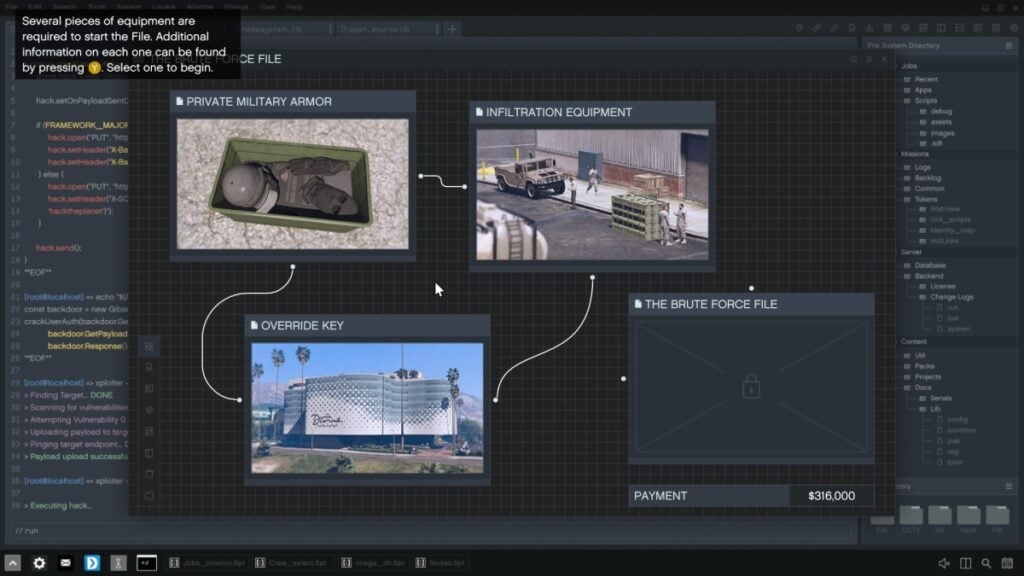Open the Tools menu

click(x=95, y=6)
